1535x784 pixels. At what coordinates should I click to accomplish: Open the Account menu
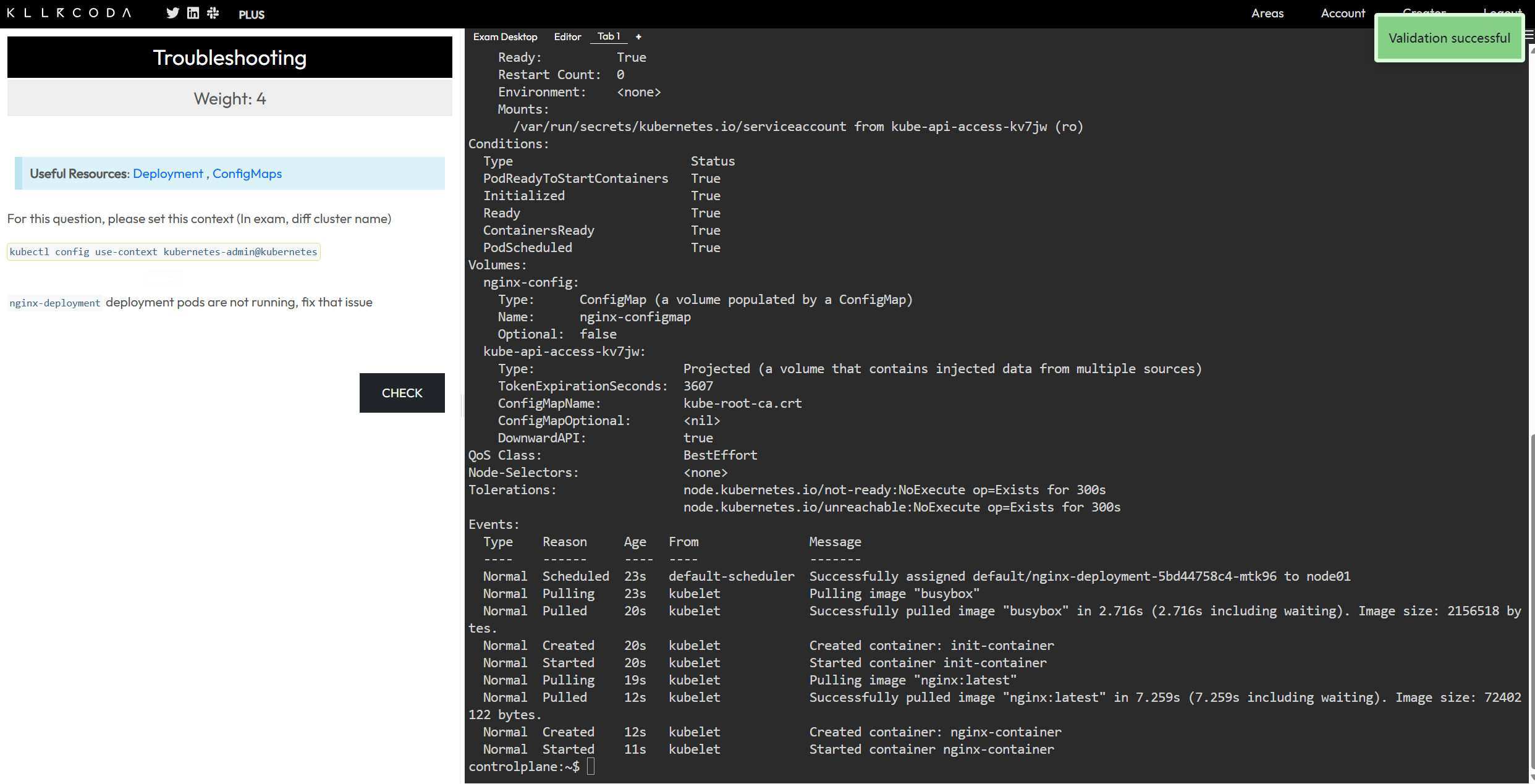click(1342, 13)
